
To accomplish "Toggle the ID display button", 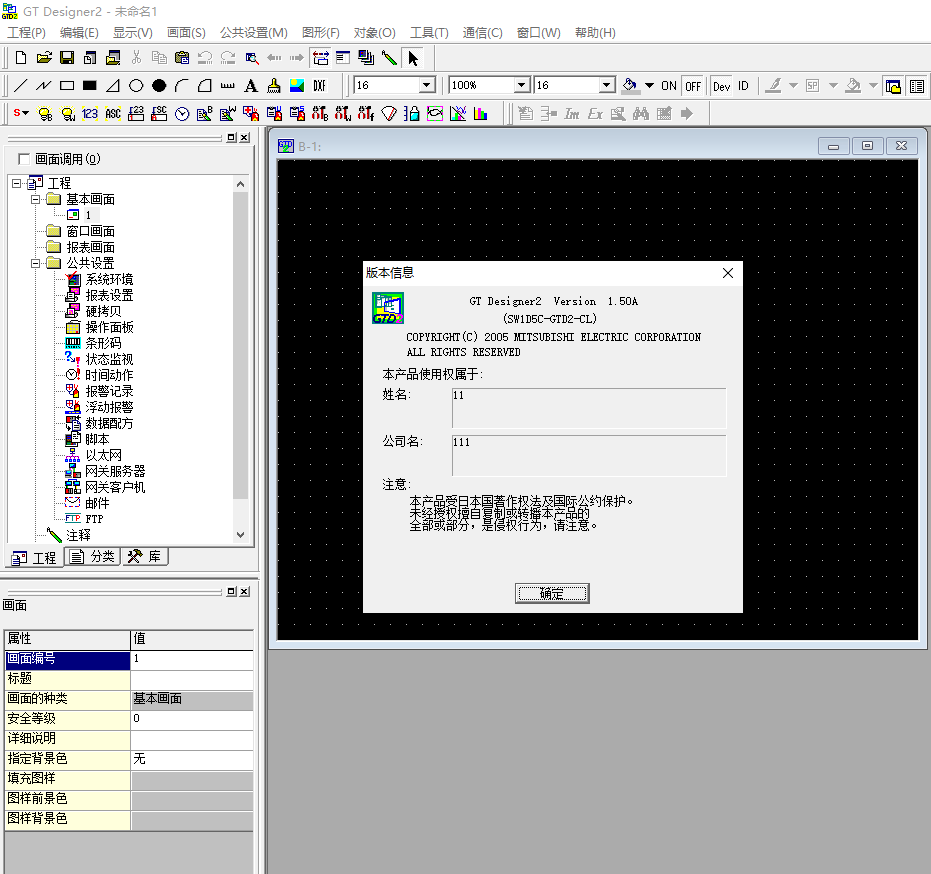I will (743, 86).
